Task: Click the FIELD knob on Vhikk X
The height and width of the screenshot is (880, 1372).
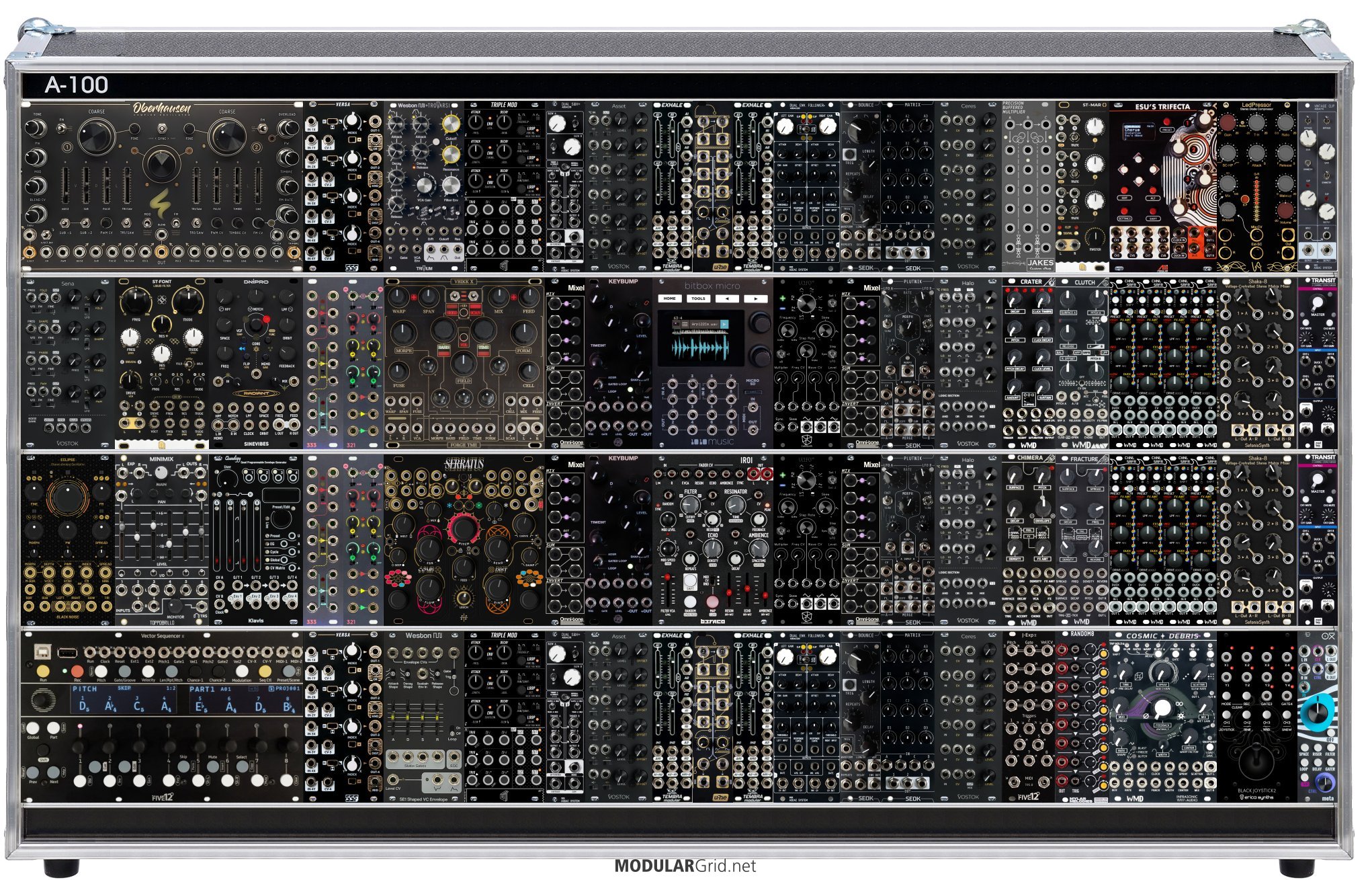Action: click(462, 364)
